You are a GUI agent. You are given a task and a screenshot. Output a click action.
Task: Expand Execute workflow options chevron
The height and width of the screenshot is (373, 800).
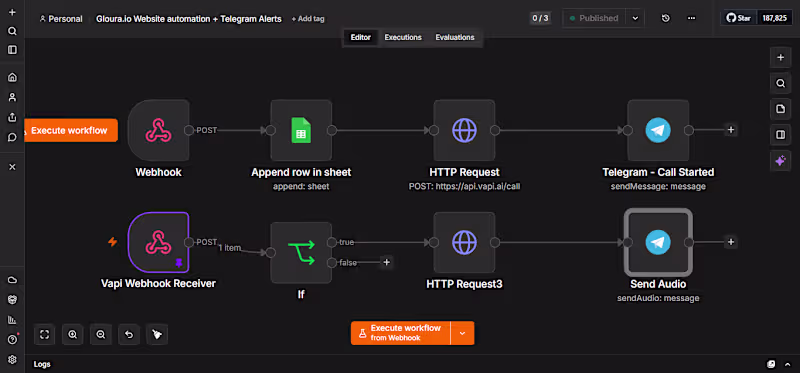[x=462, y=333]
